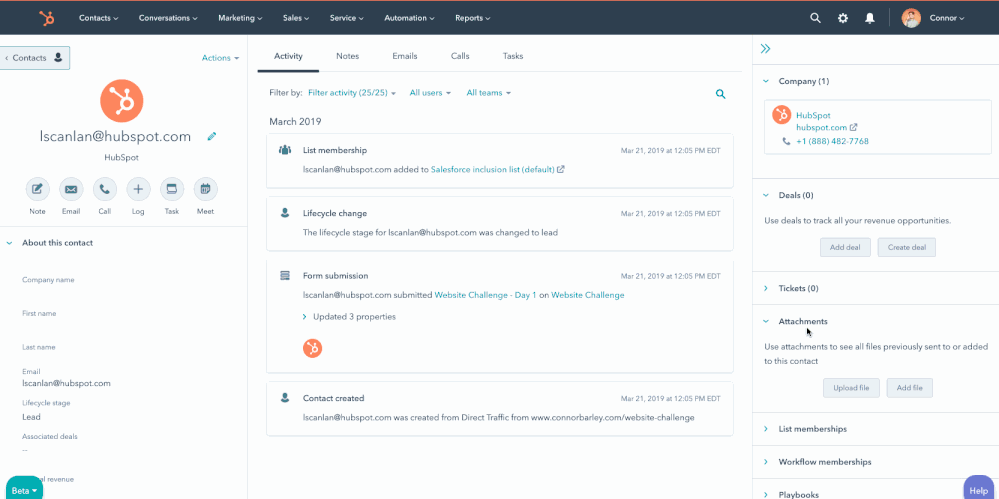
Task: Open the notifications bell
Action: click(x=870, y=18)
